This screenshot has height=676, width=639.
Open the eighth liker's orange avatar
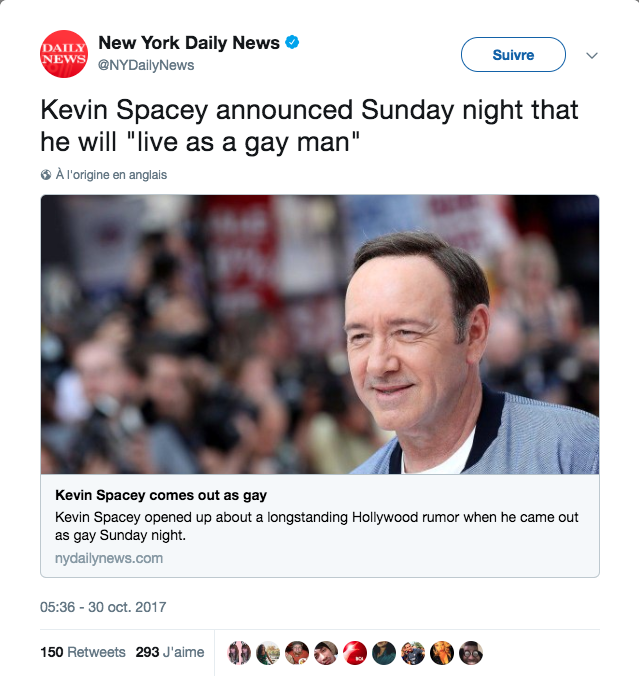[x=442, y=653]
